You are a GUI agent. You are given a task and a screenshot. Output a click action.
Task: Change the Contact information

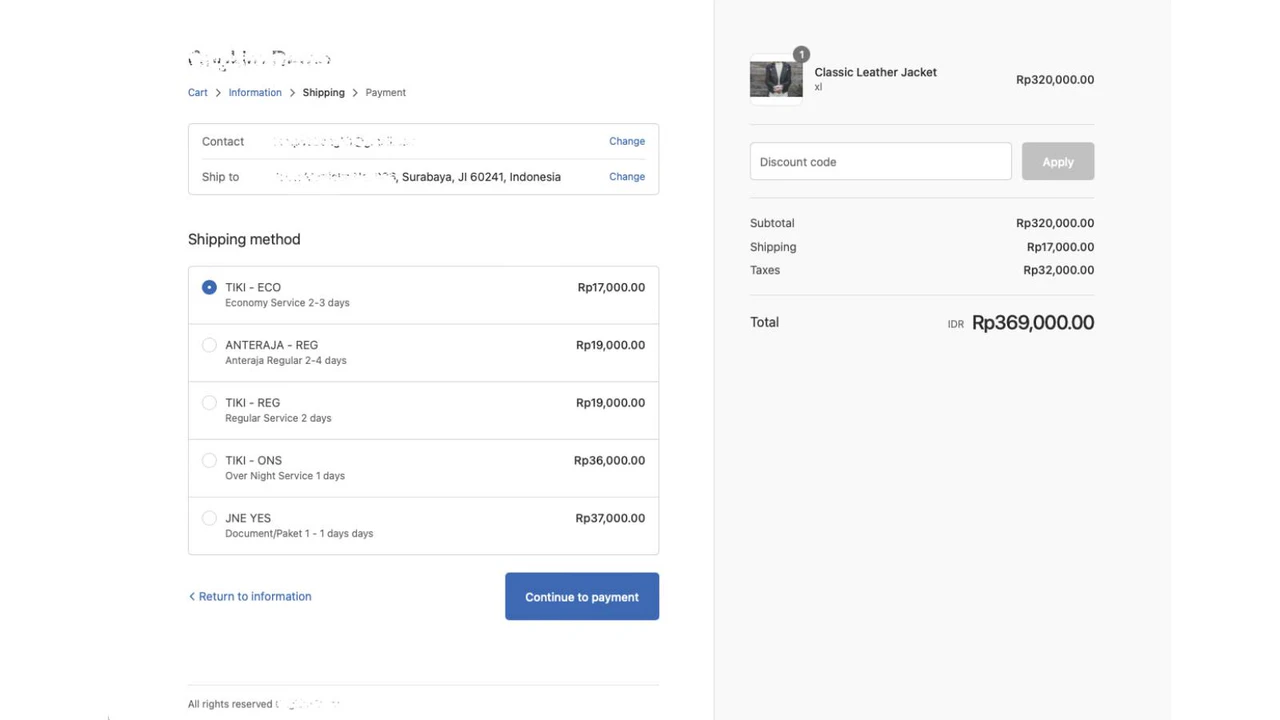click(x=626, y=141)
